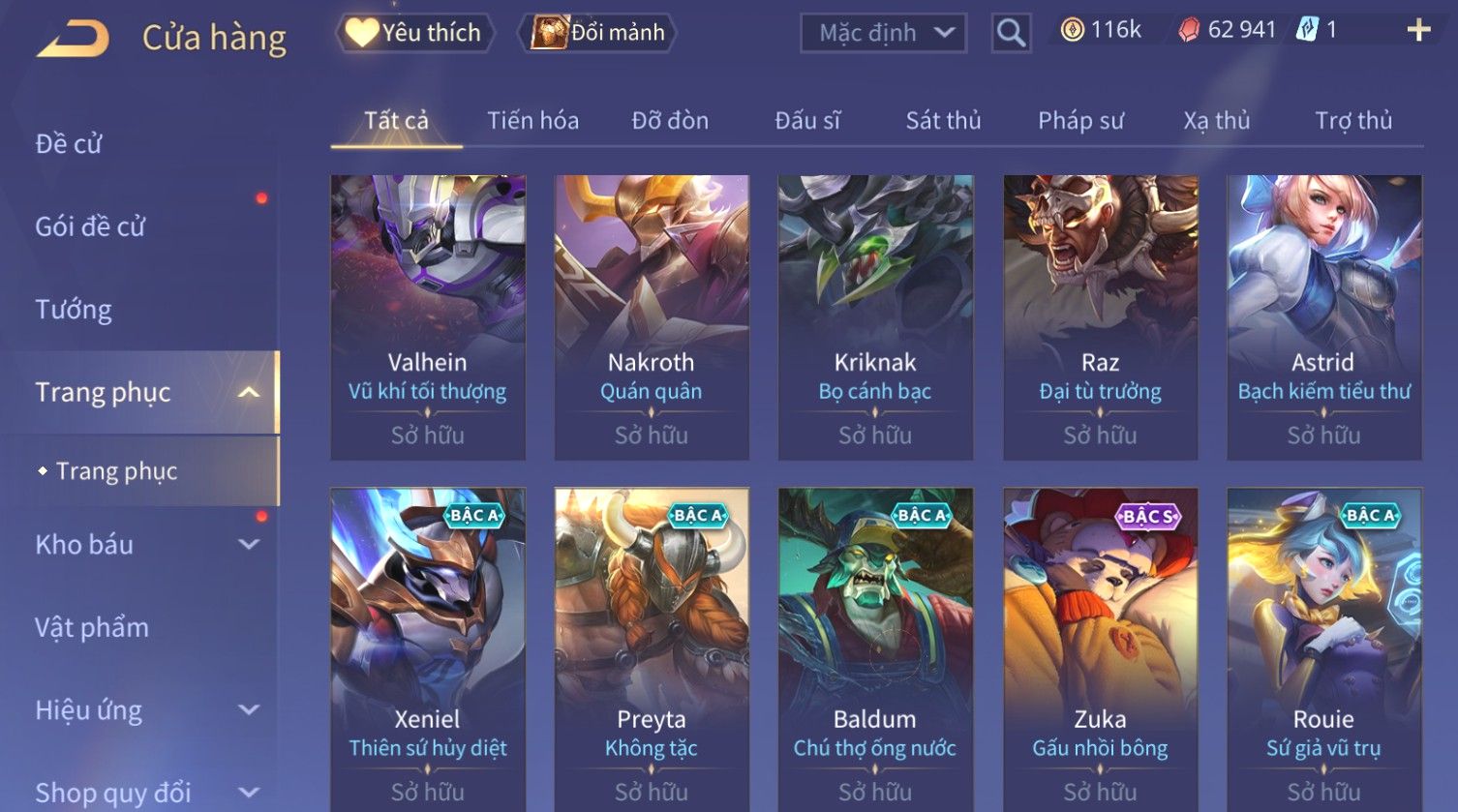Click the golden back arrow icon
1458x812 pixels.
click(x=73, y=38)
